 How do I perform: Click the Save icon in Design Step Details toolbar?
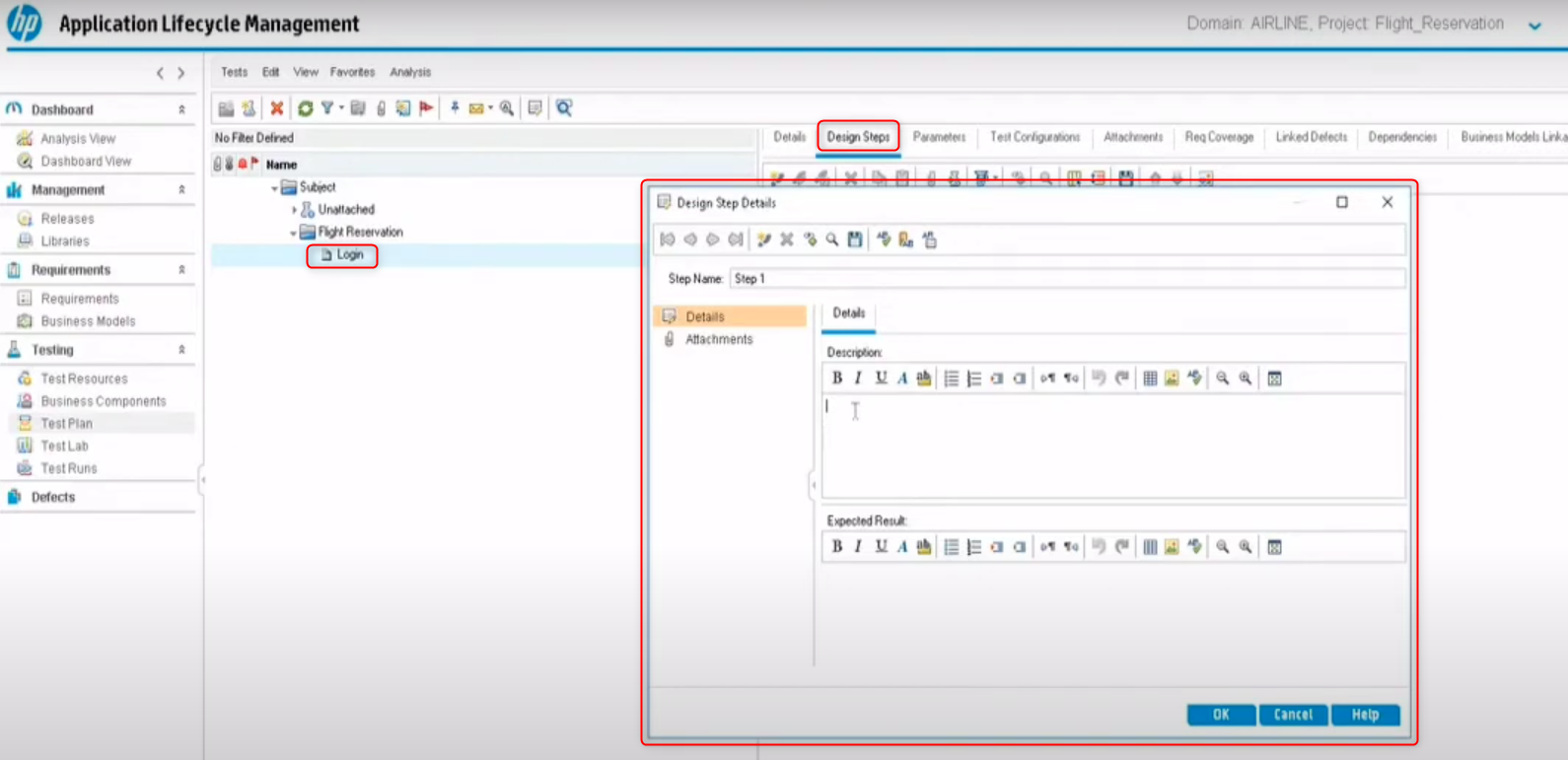pyautogui.click(x=855, y=240)
